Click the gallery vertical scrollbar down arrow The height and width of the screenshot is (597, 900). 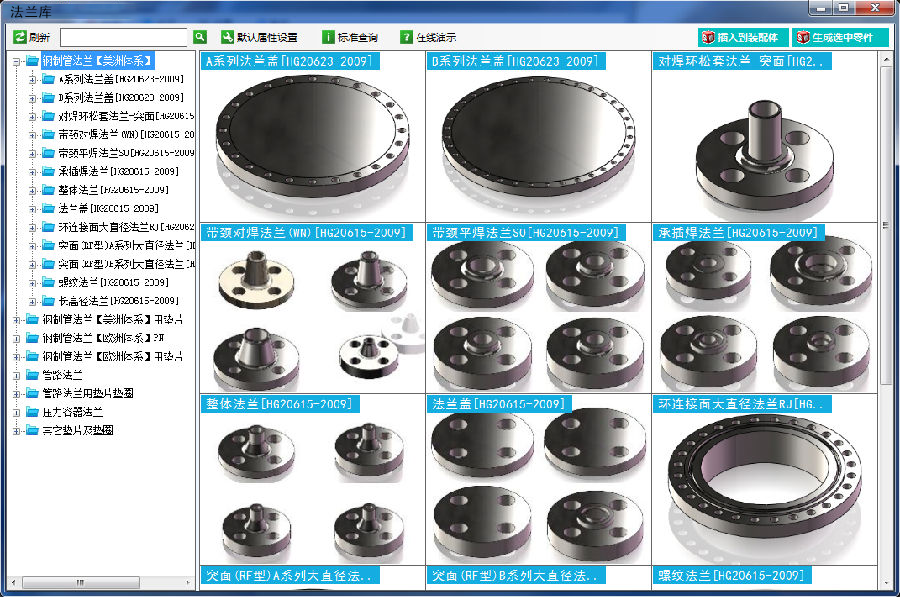pyautogui.click(x=886, y=584)
